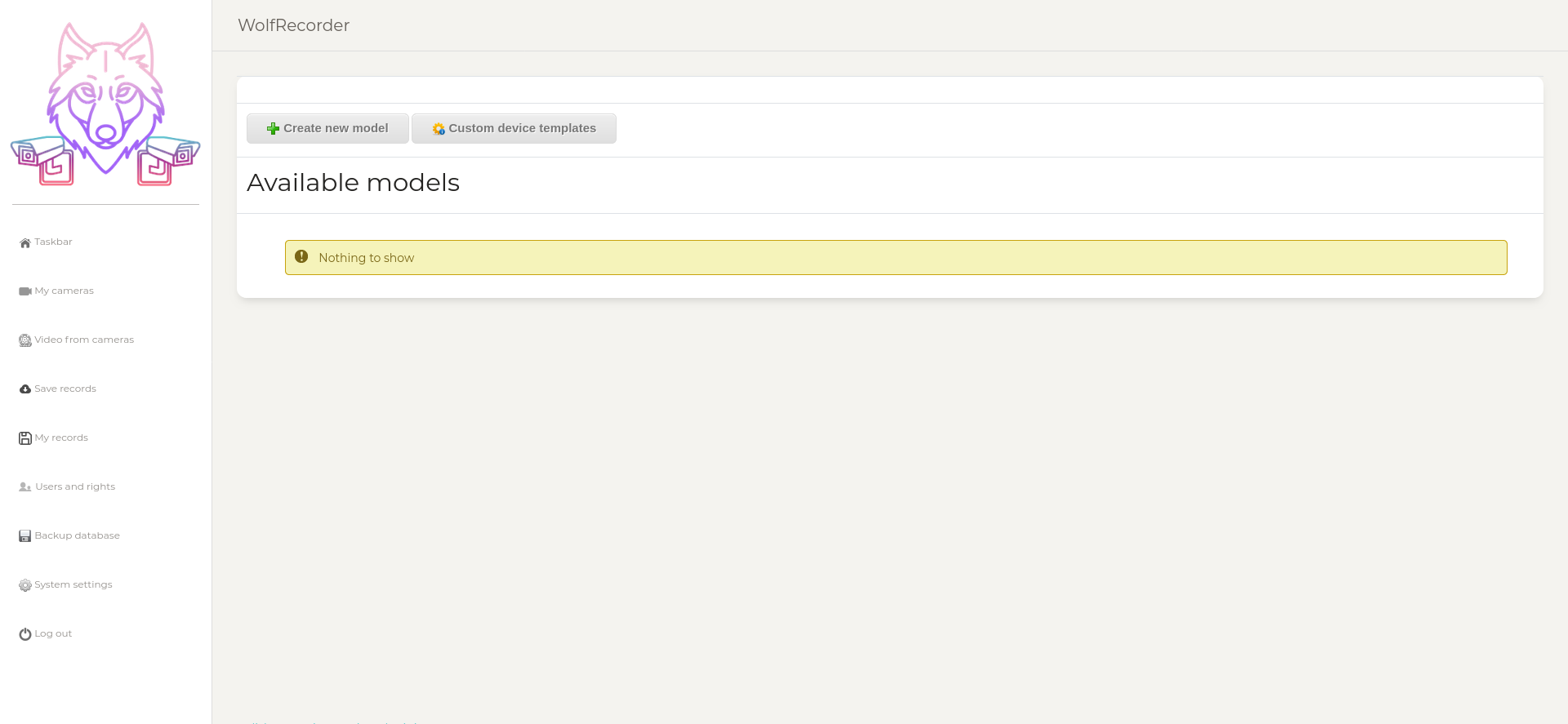Open the System settings menu entry

click(x=73, y=584)
